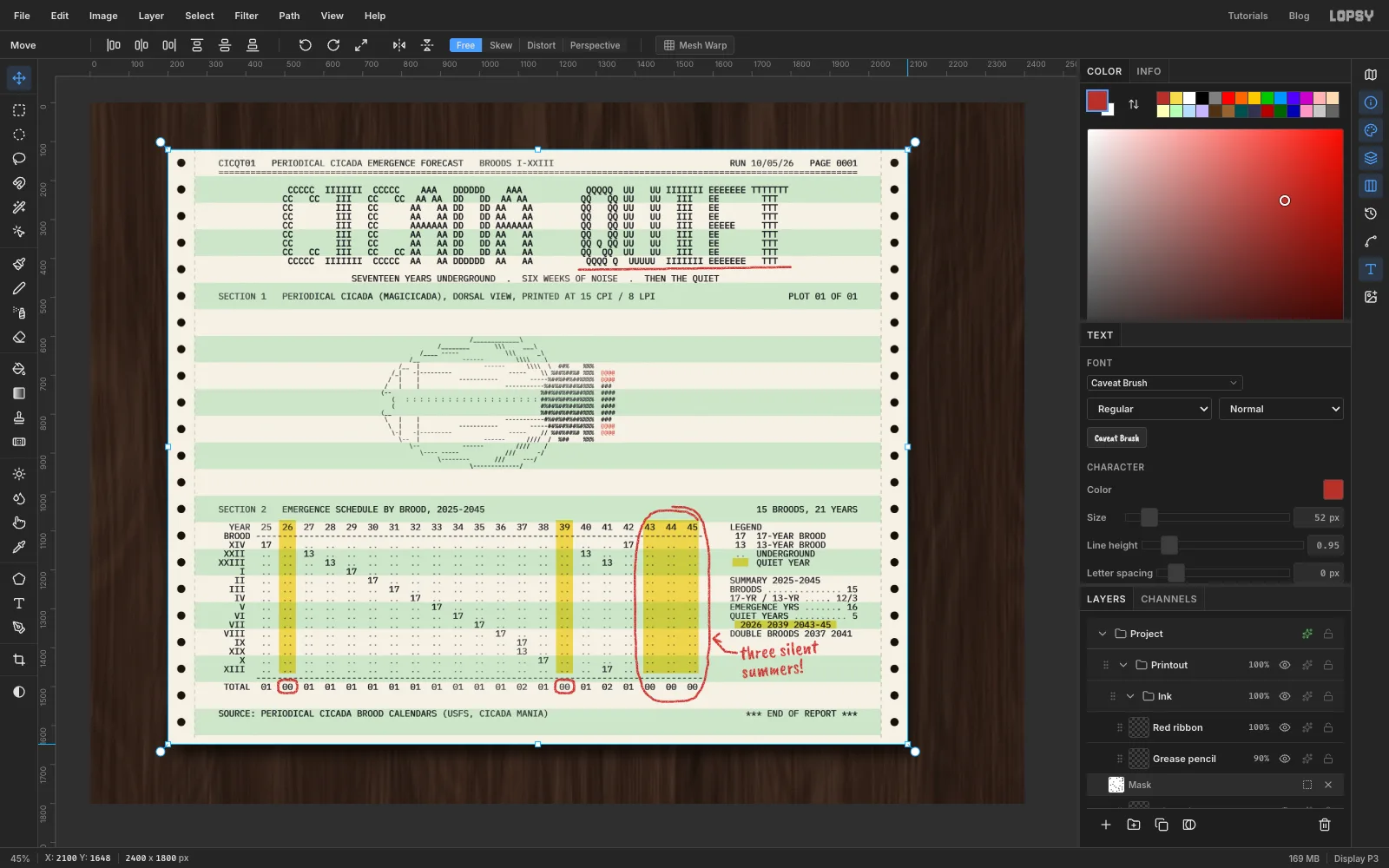
Task: Create a new layer group folder
Action: [1134, 825]
